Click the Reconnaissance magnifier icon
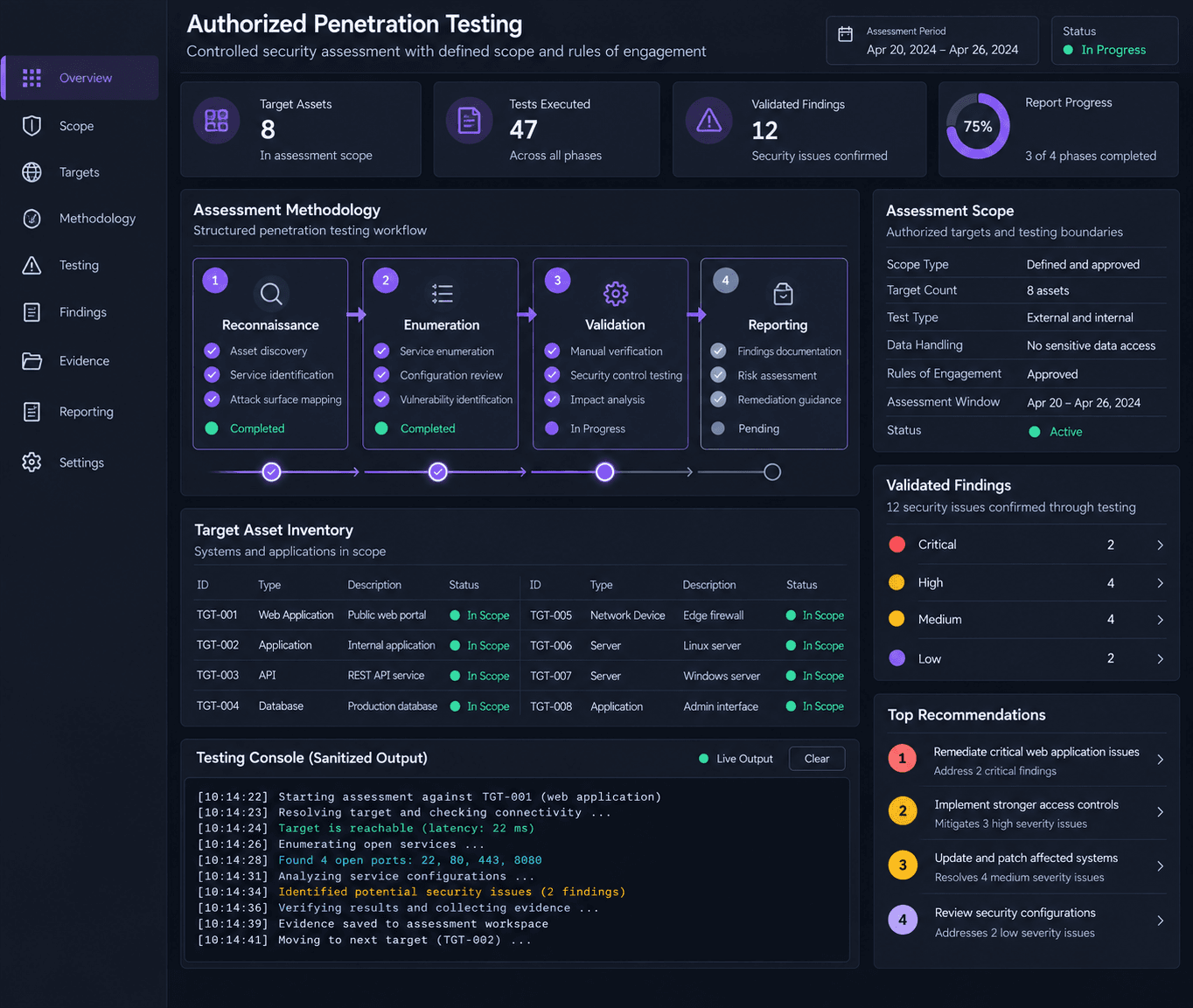The width and height of the screenshot is (1193, 1008). [x=271, y=294]
